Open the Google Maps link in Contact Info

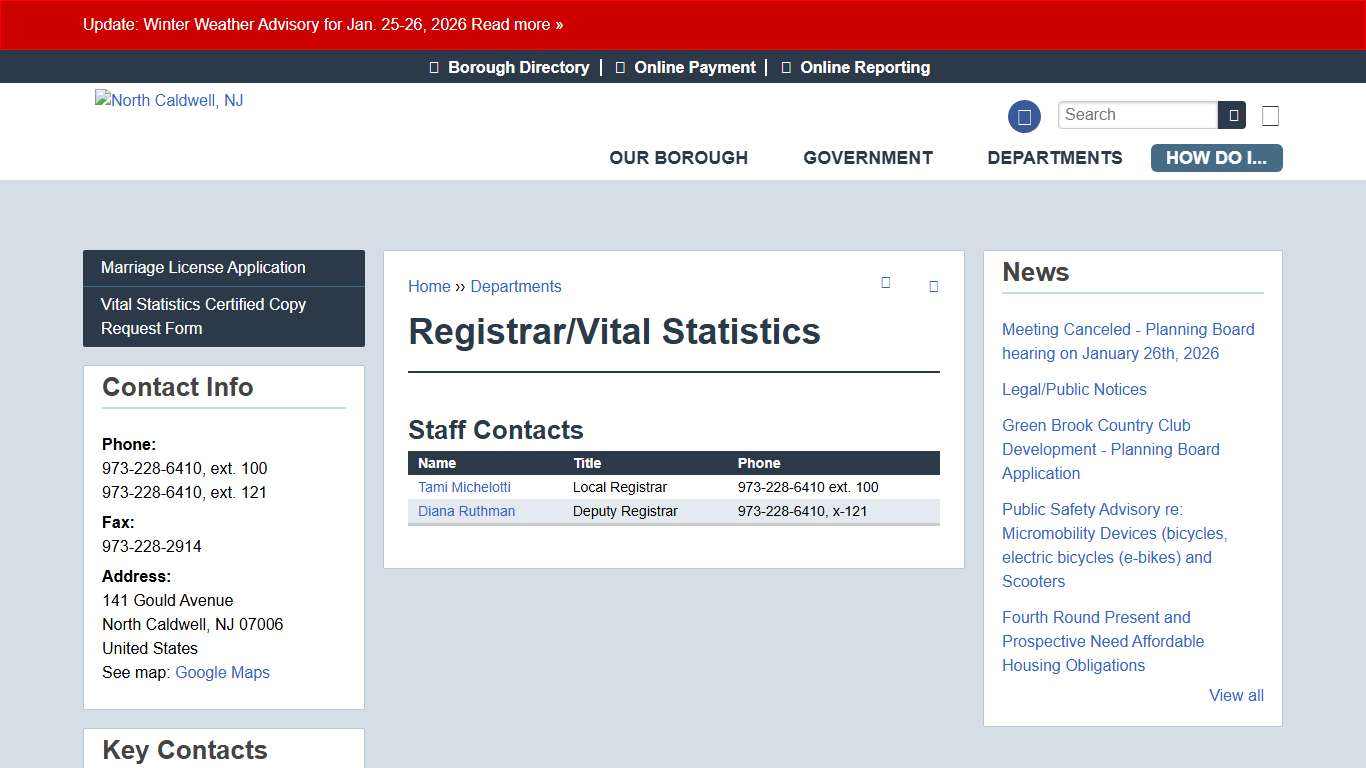click(222, 672)
